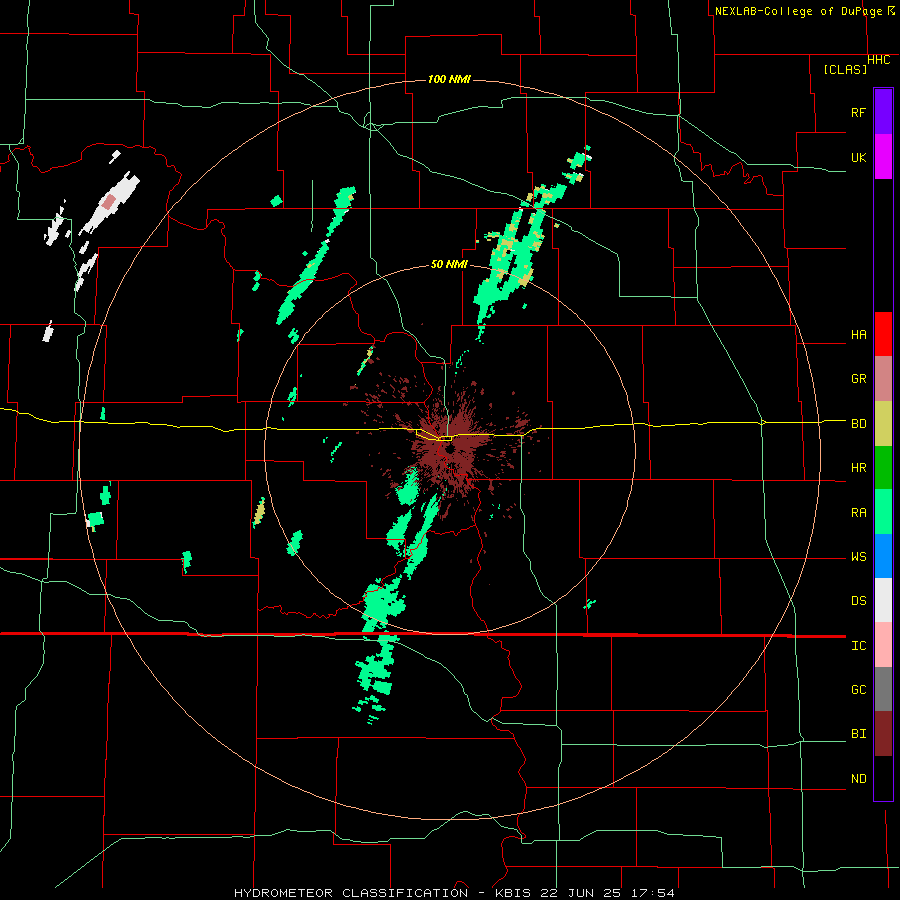This screenshot has width=900, height=900.
Task: Click the IC legend label
Action: coord(858,646)
